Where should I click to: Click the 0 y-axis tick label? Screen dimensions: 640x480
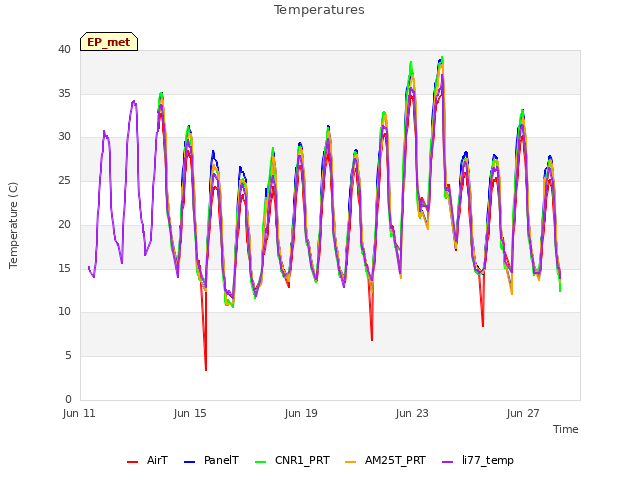(68, 399)
